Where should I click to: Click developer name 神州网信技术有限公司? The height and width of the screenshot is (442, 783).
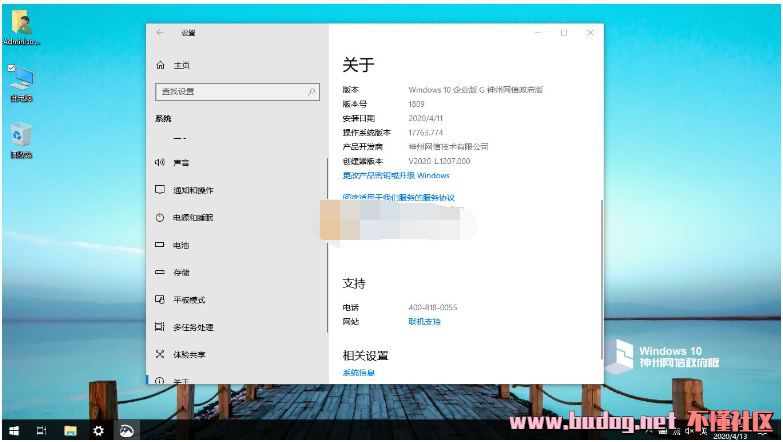tap(448, 147)
